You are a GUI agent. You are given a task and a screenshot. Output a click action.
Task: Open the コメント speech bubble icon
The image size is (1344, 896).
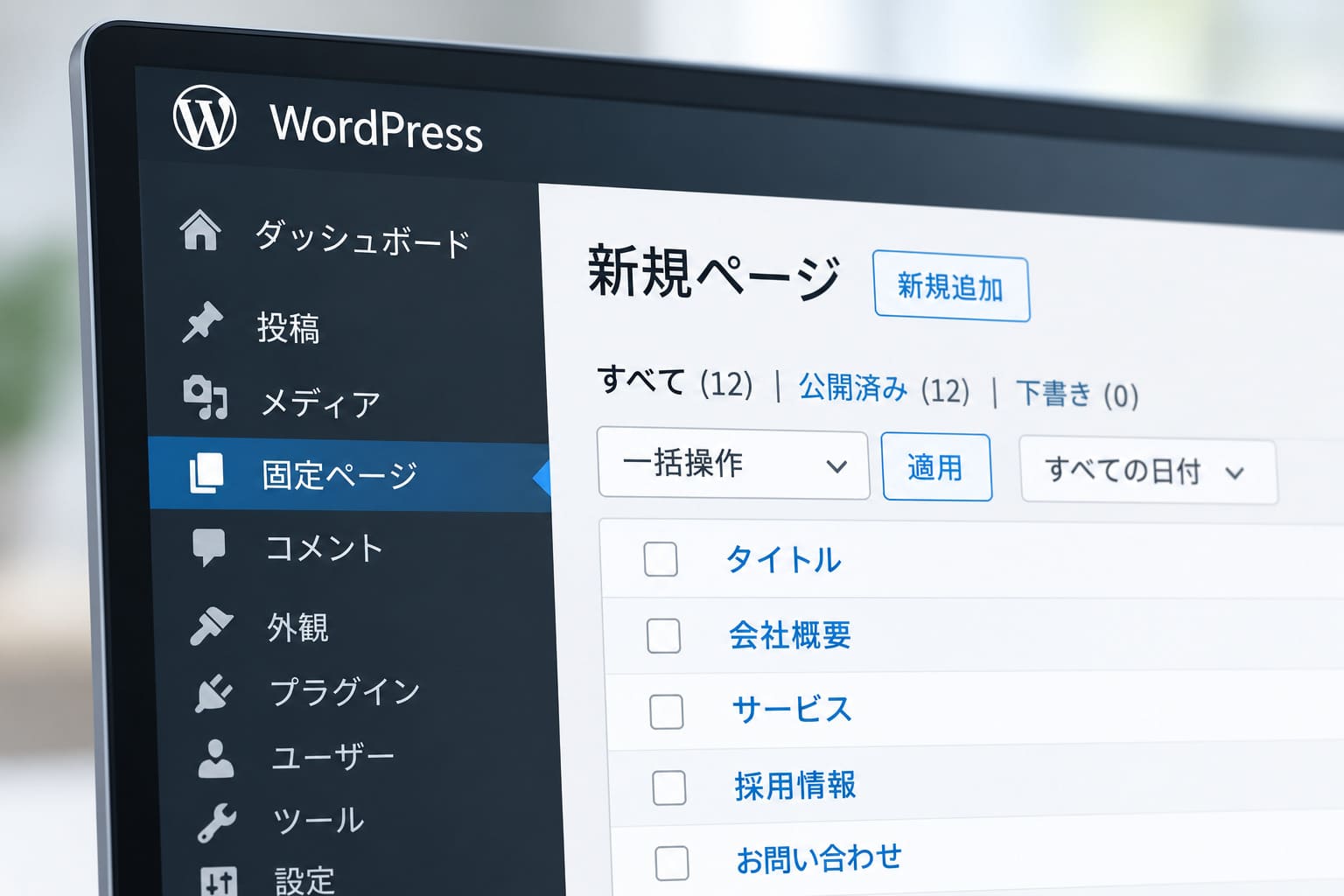click(209, 548)
